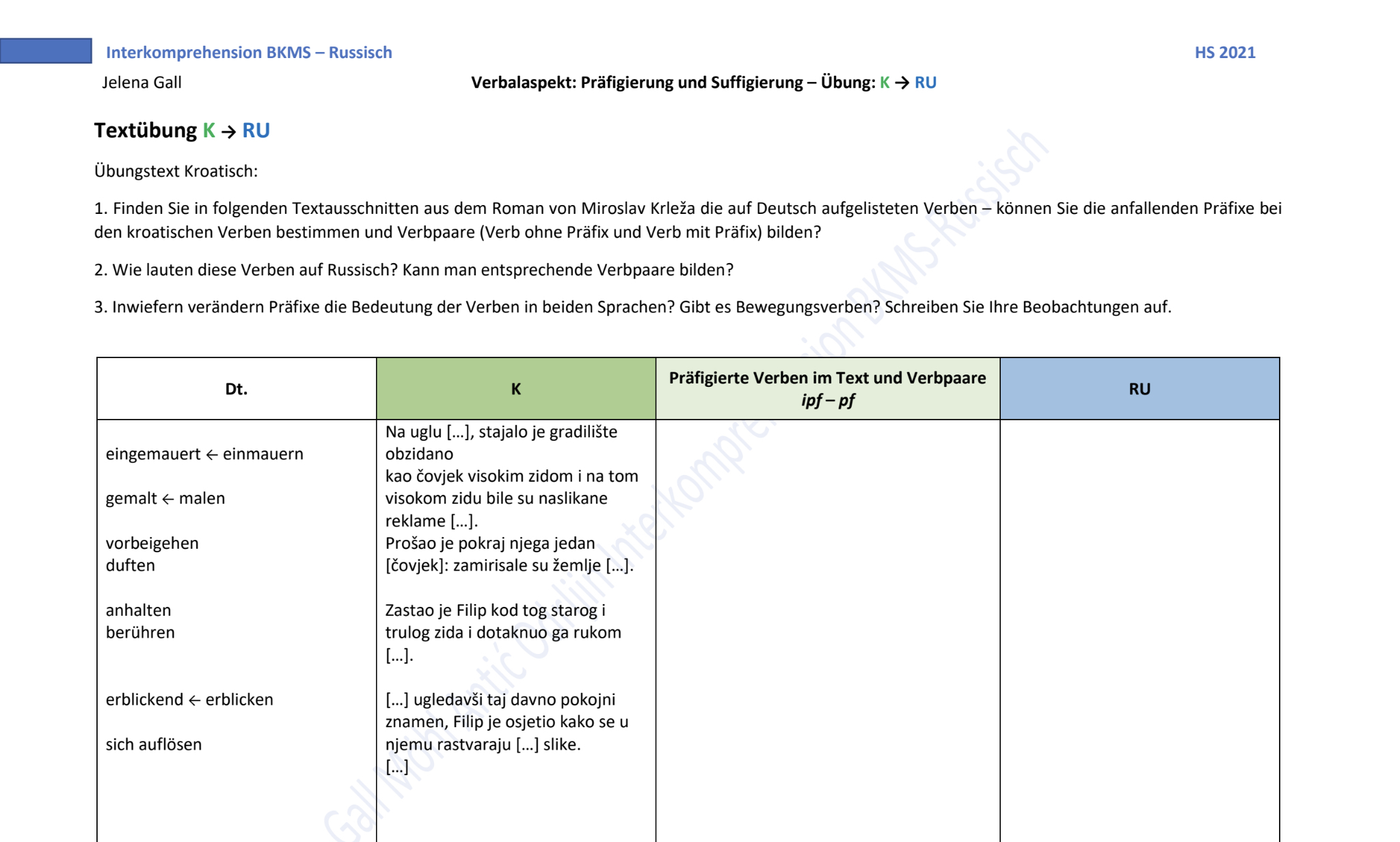Screen dimensions: 1400x842
Task: Click the 'eingemauert ← einmauern' entry
Action: 204,454
